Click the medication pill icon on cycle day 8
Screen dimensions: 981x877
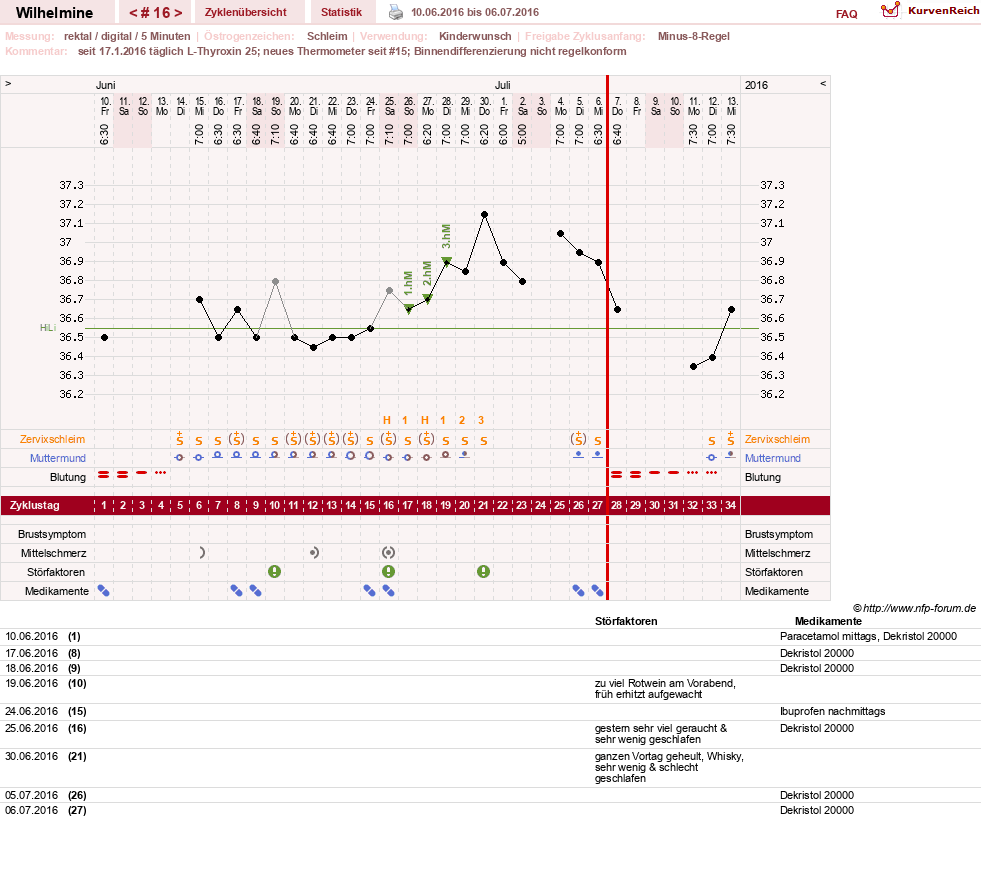click(236, 591)
